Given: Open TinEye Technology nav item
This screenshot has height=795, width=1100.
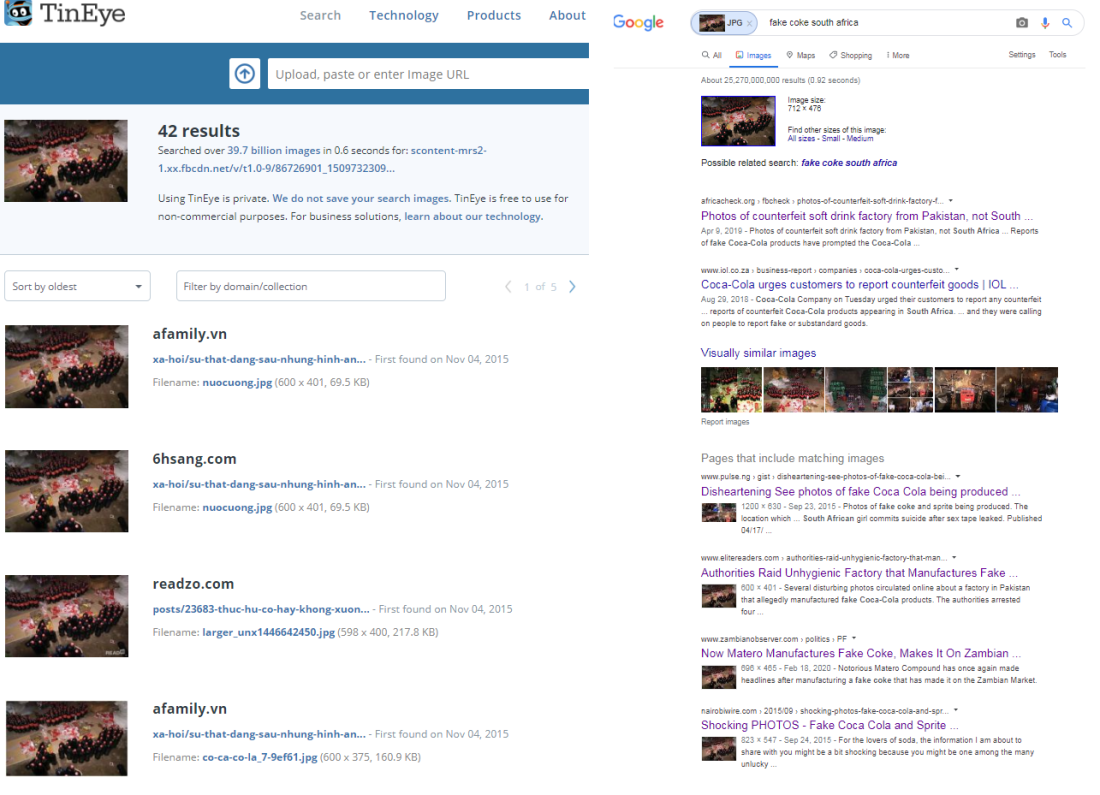Looking at the screenshot, I should pyautogui.click(x=403, y=15).
